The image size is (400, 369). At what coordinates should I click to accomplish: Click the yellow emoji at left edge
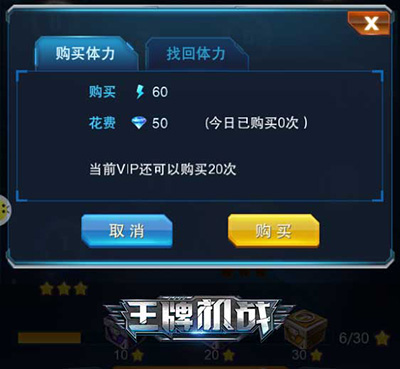click(5, 210)
